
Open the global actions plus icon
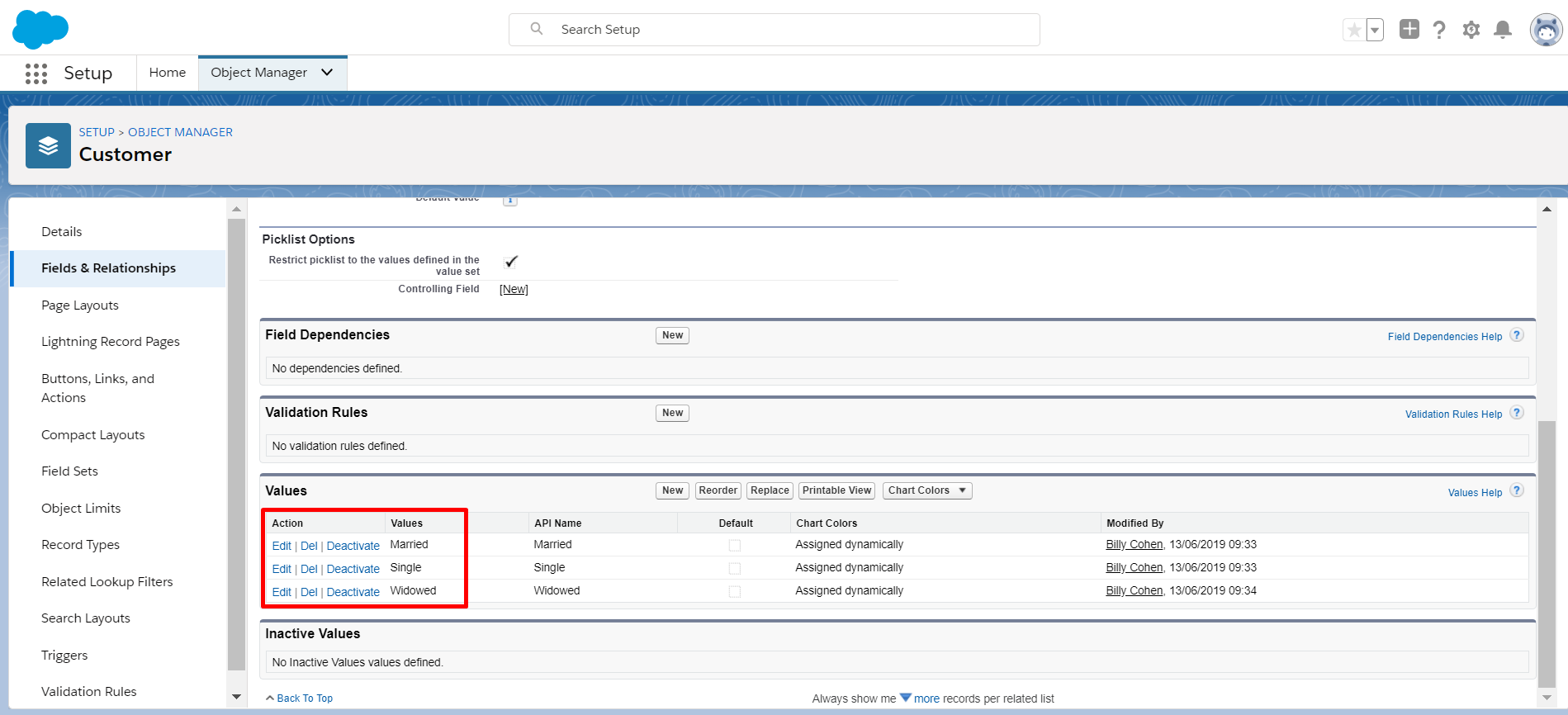pyautogui.click(x=1409, y=29)
